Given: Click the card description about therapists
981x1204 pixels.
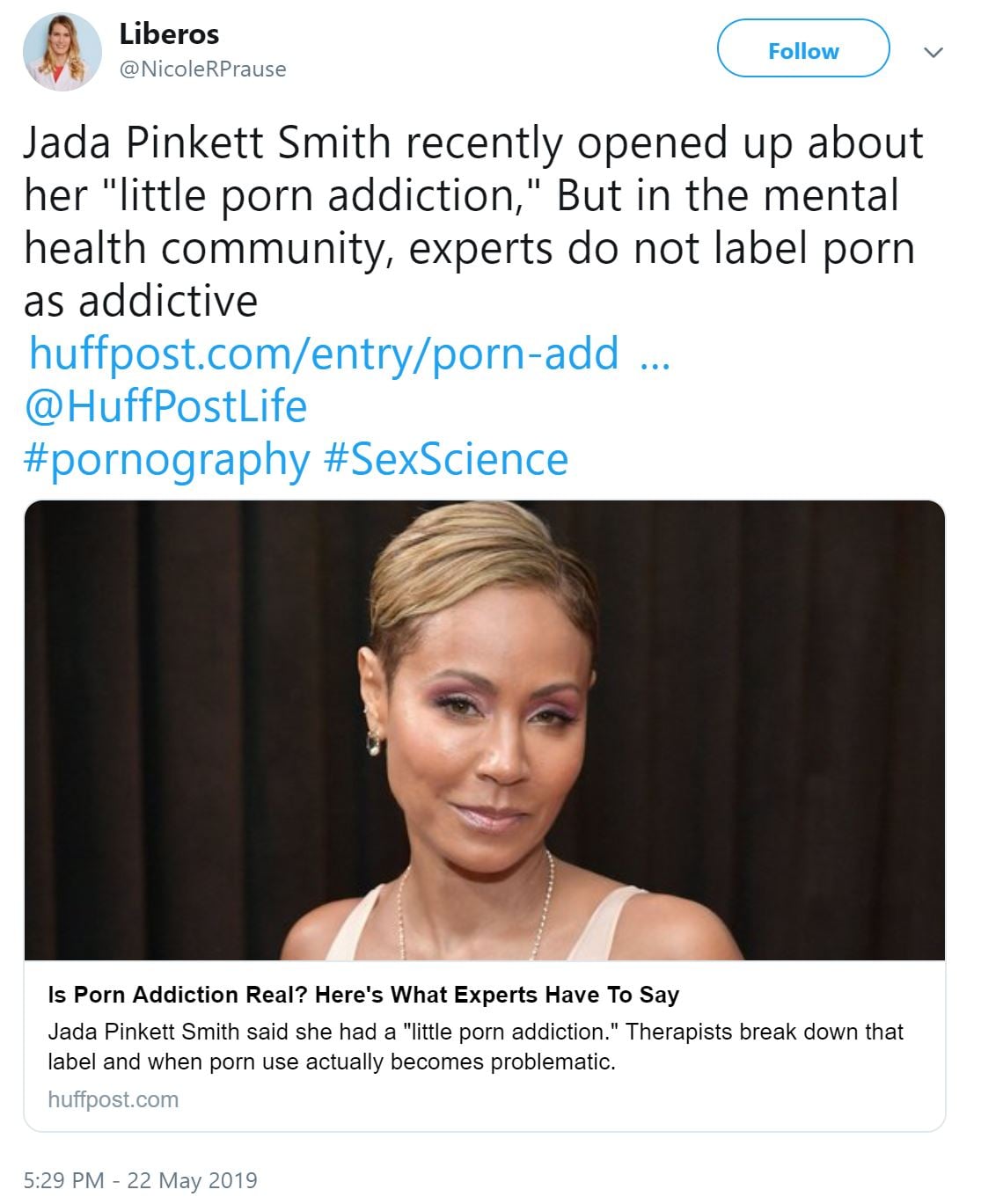Looking at the screenshot, I should [x=475, y=1047].
